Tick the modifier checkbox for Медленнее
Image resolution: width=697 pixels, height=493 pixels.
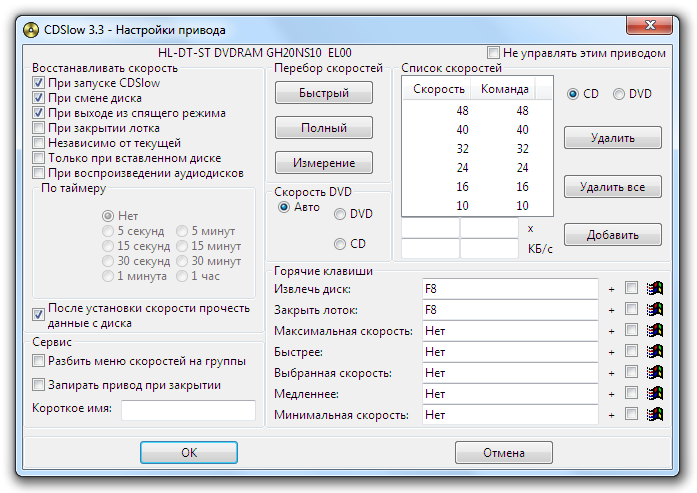631,393
